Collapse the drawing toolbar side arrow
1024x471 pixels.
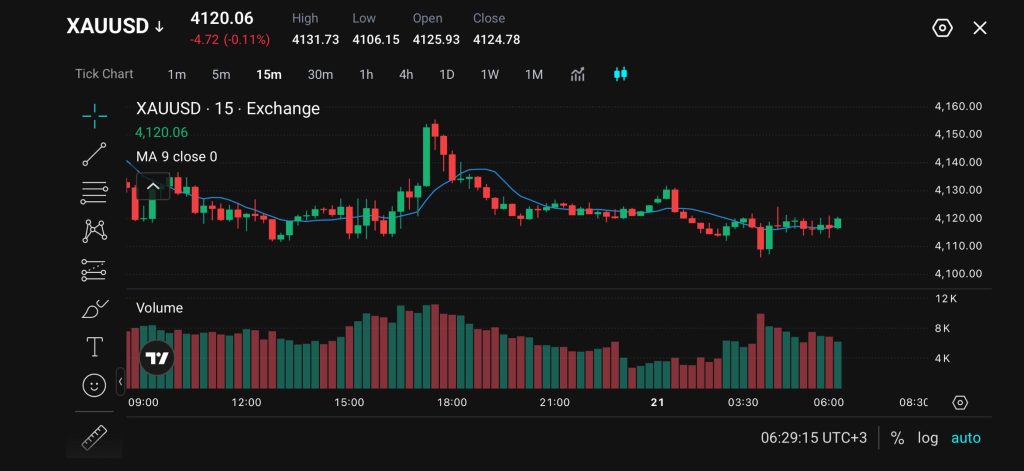[120, 382]
